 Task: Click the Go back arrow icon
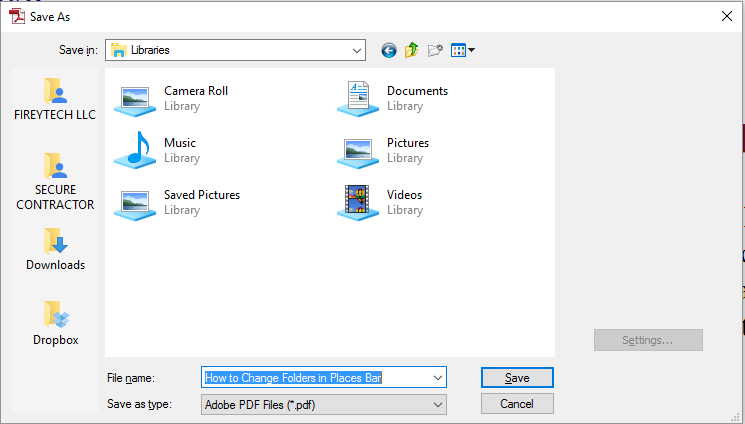[x=389, y=50]
